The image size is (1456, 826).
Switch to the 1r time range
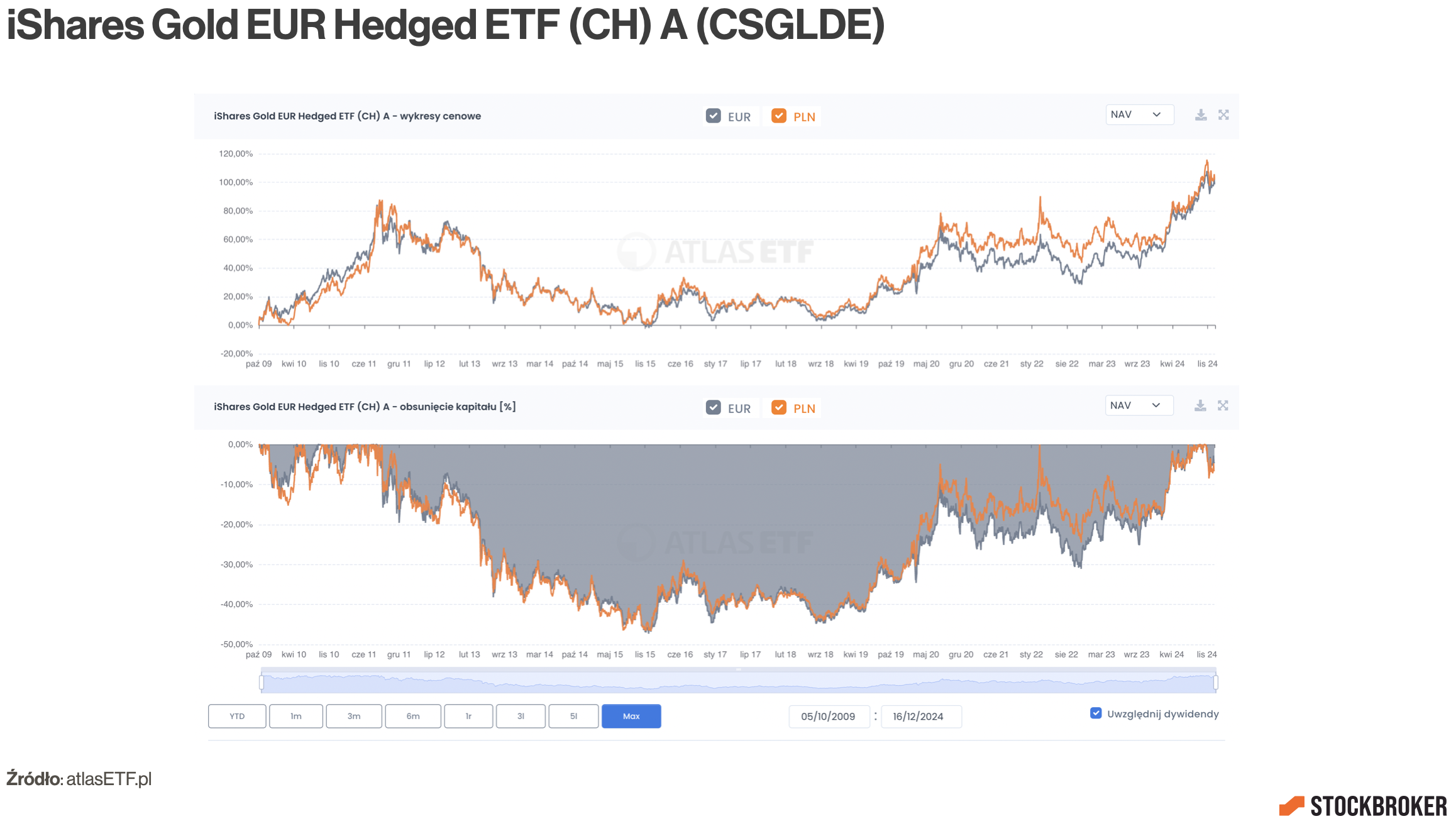468,717
